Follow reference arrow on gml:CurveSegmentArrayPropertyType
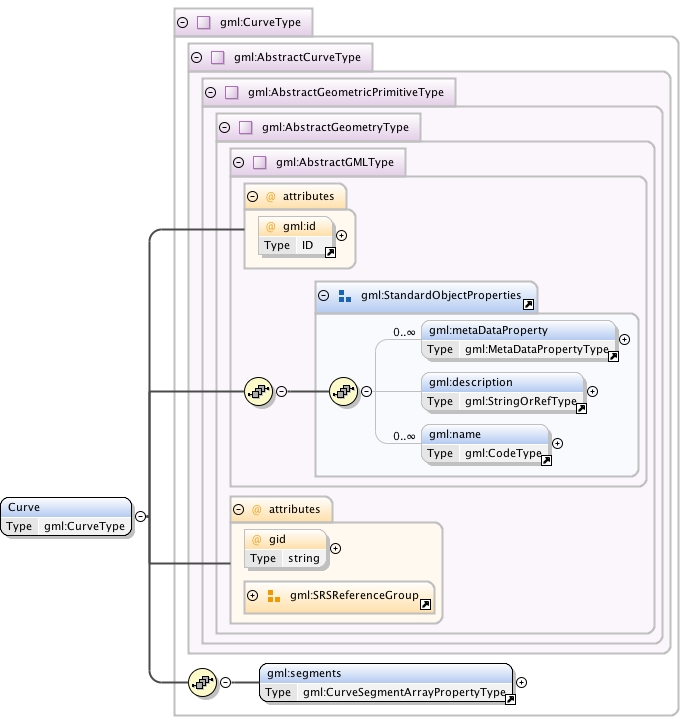Screen dimensions: 680x717 click(x=510, y=699)
